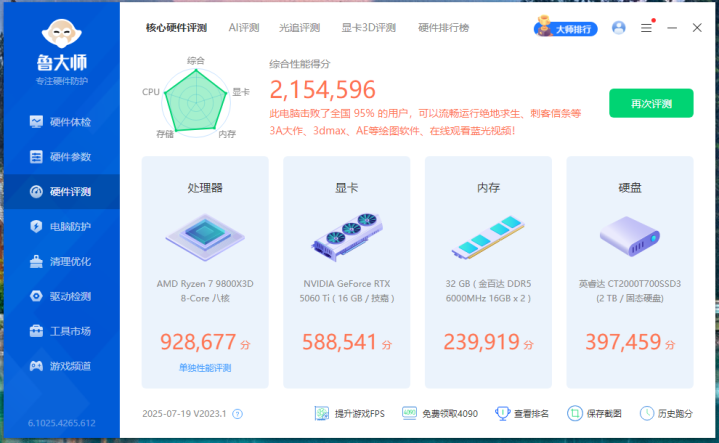Image resolution: width=719 pixels, height=443 pixels.
Task: Click 免费领取4090 link
Action: (440, 414)
